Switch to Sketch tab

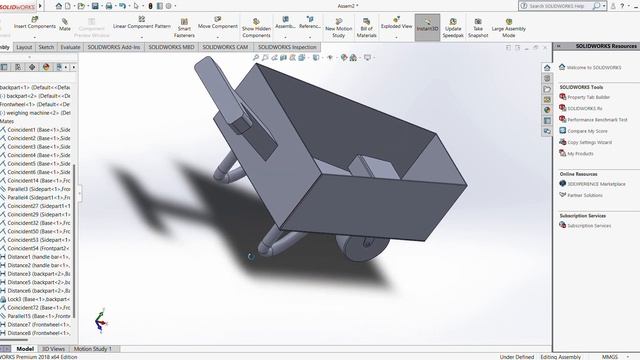[x=46, y=47]
